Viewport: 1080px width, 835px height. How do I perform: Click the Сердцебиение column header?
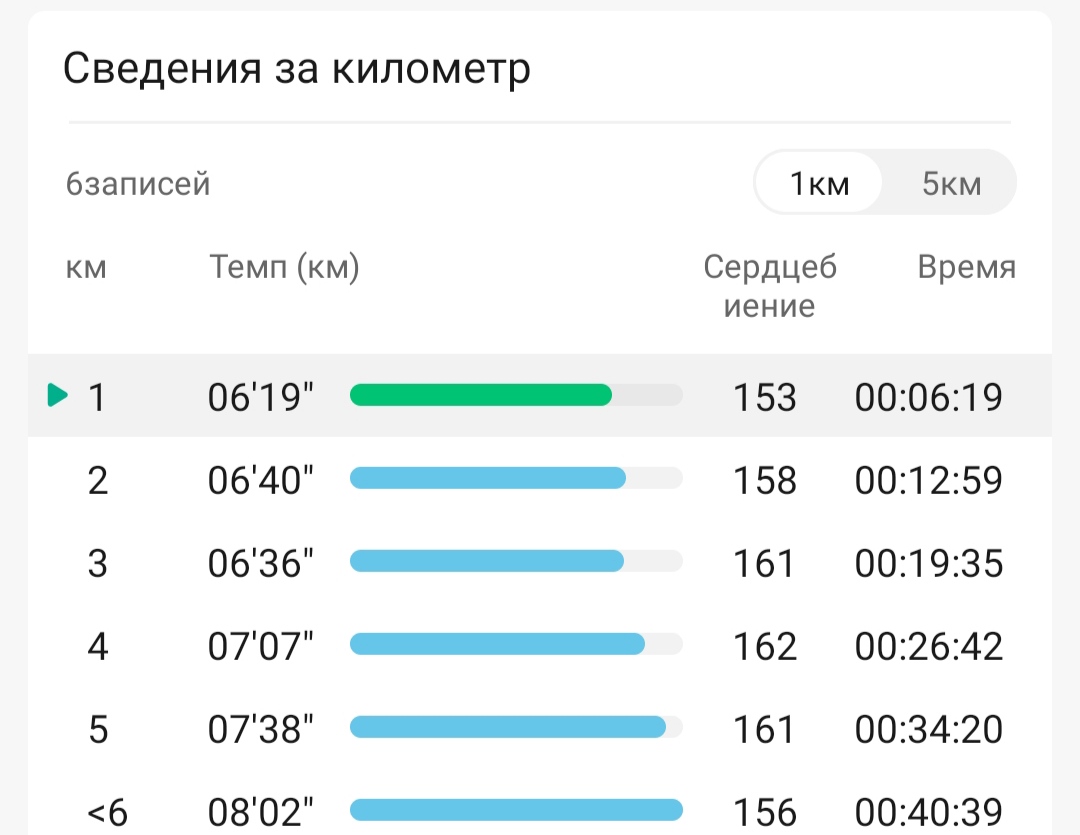coord(770,286)
